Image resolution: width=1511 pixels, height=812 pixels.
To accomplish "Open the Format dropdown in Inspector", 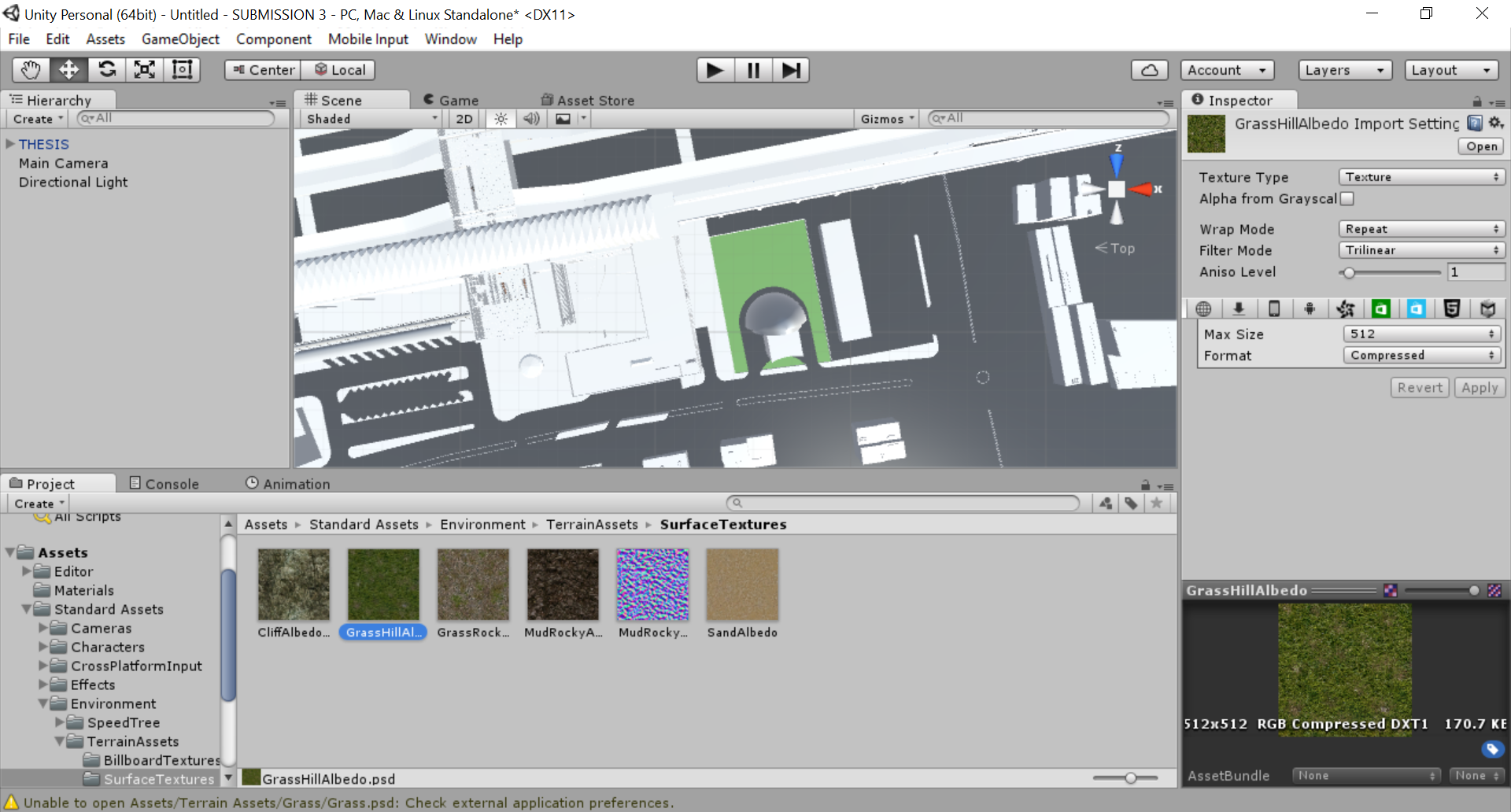I will click(1421, 355).
